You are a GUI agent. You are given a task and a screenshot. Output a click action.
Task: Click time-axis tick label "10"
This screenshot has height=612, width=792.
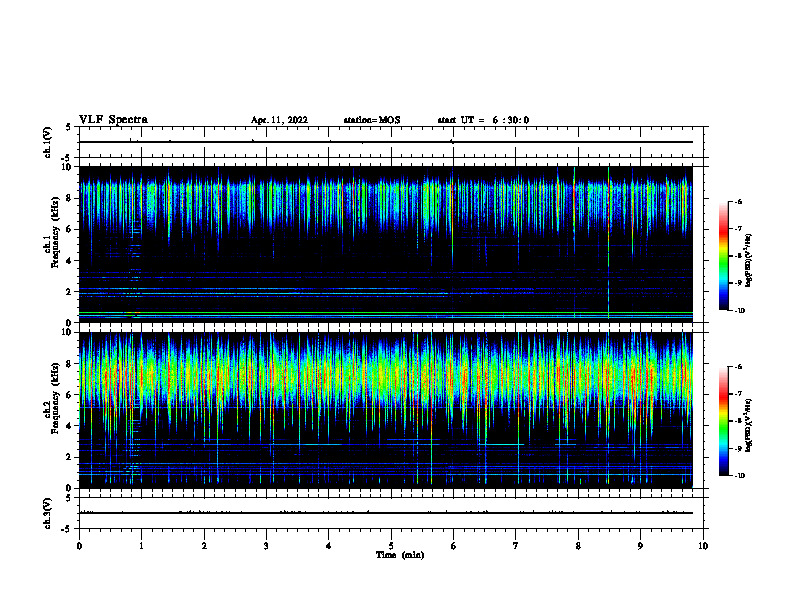tap(703, 546)
